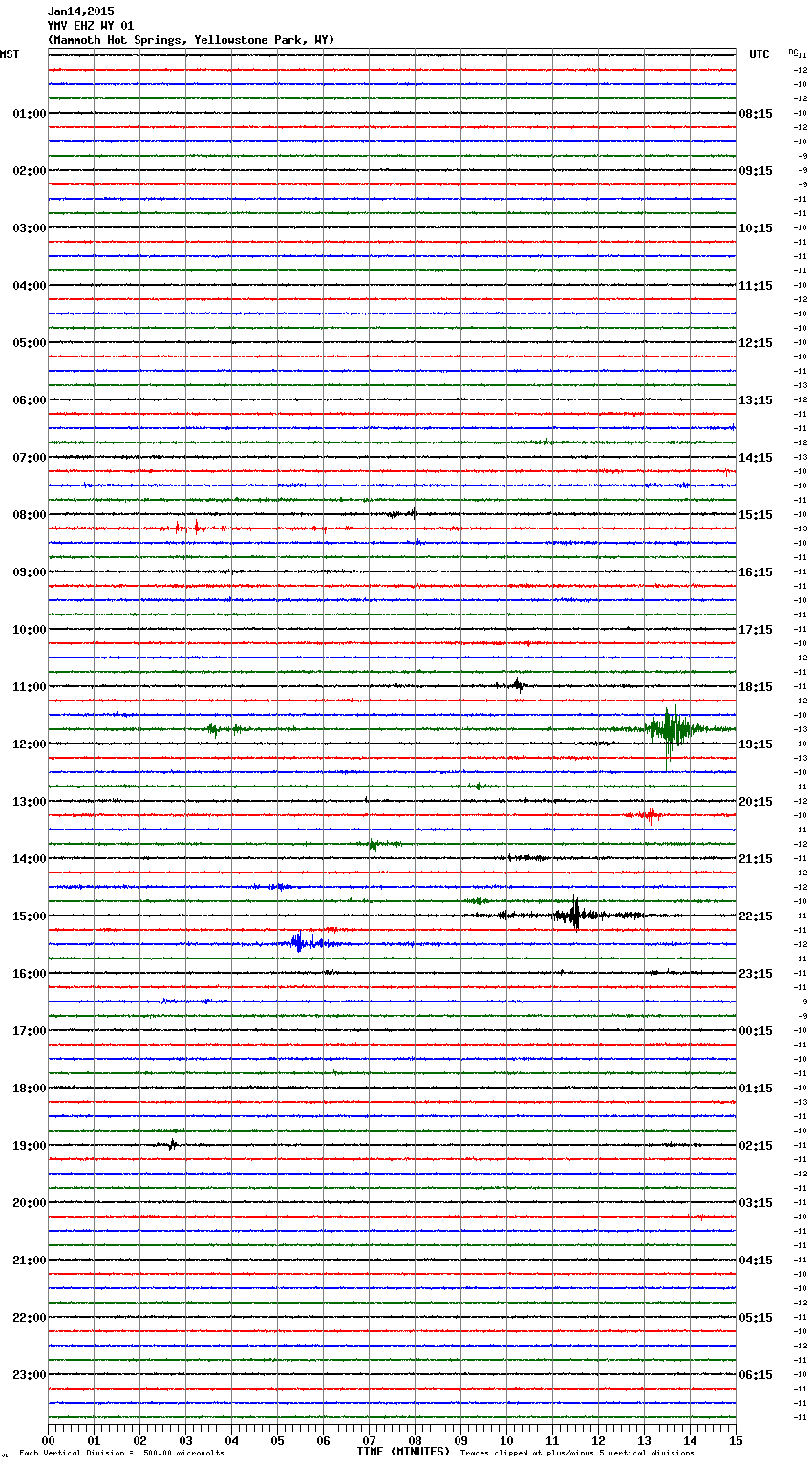Click the black spike on the 18:15 UTC trace
Image resolution: width=812 pixels, height=1466 pixels.
[x=517, y=684]
